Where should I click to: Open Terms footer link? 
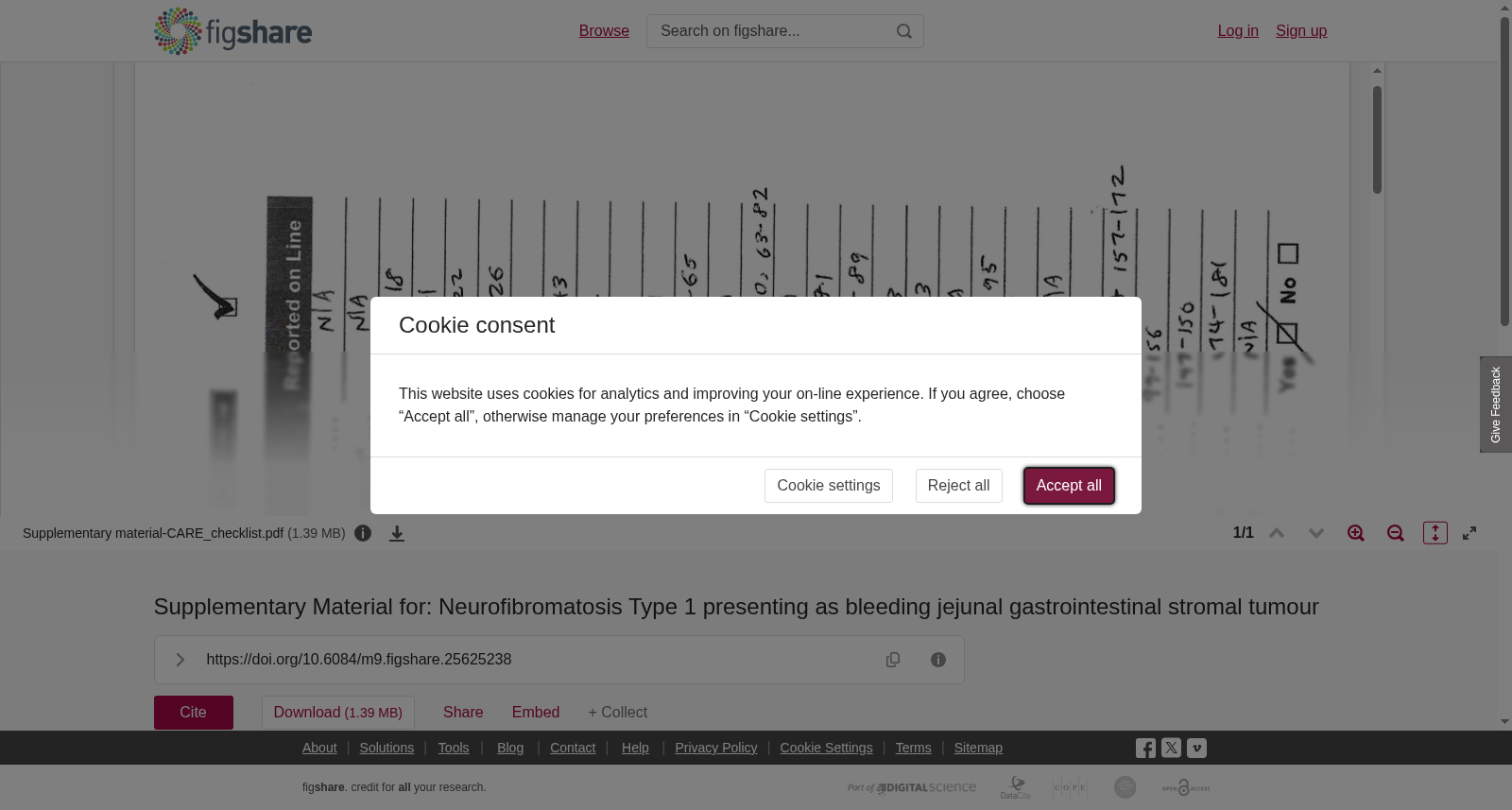click(913, 748)
